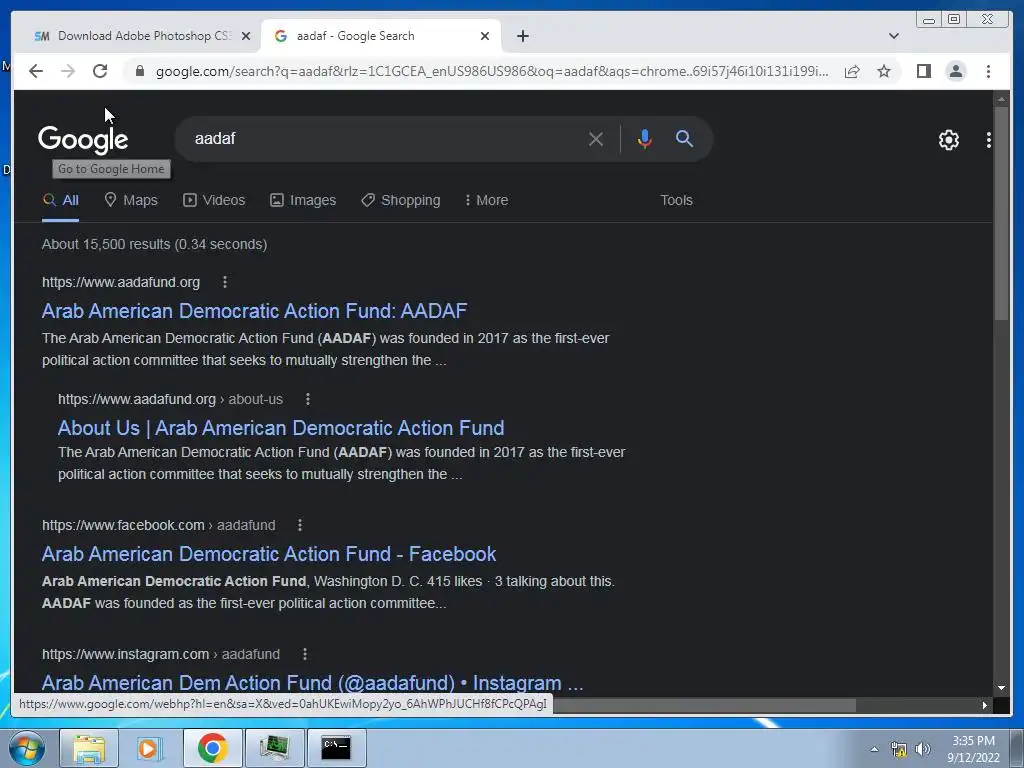Select the All results tab

[61, 200]
